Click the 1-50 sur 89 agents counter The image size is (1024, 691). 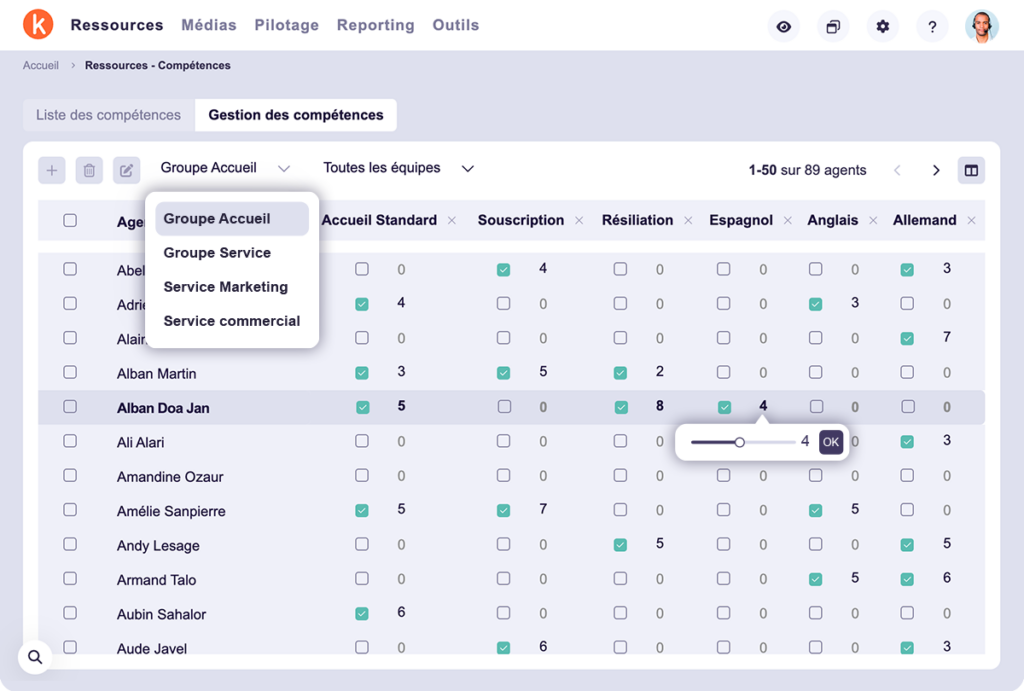pyautogui.click(x=807, y=170)
